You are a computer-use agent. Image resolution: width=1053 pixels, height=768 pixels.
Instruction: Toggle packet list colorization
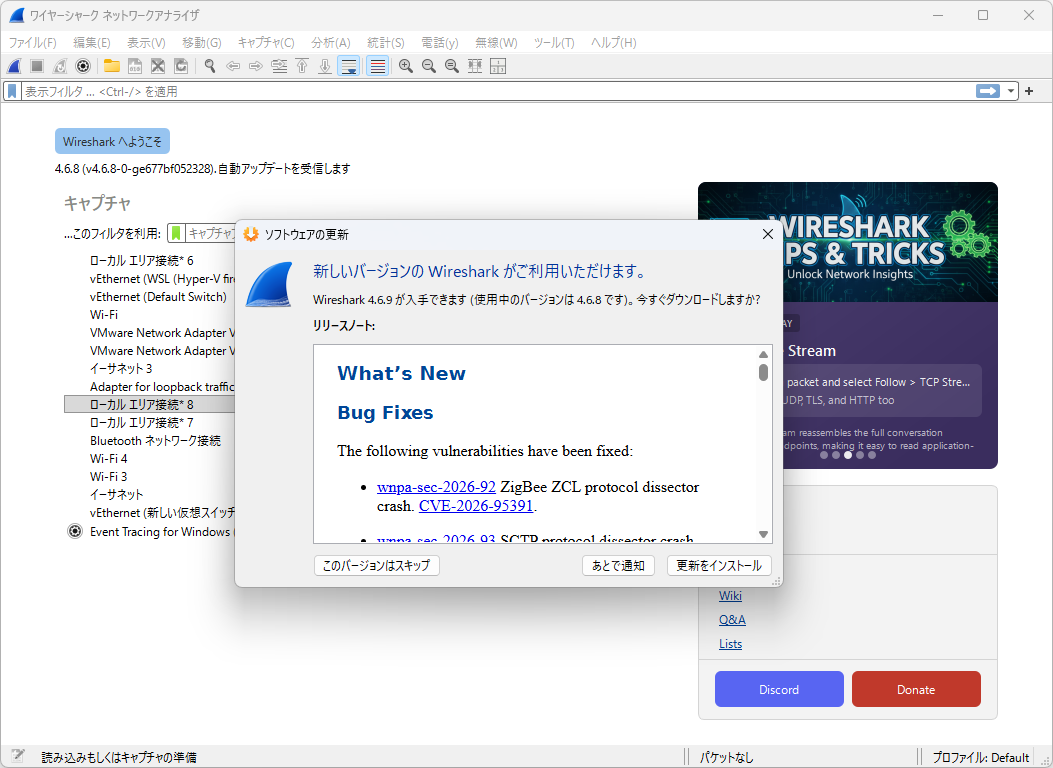tap(377, 66)
